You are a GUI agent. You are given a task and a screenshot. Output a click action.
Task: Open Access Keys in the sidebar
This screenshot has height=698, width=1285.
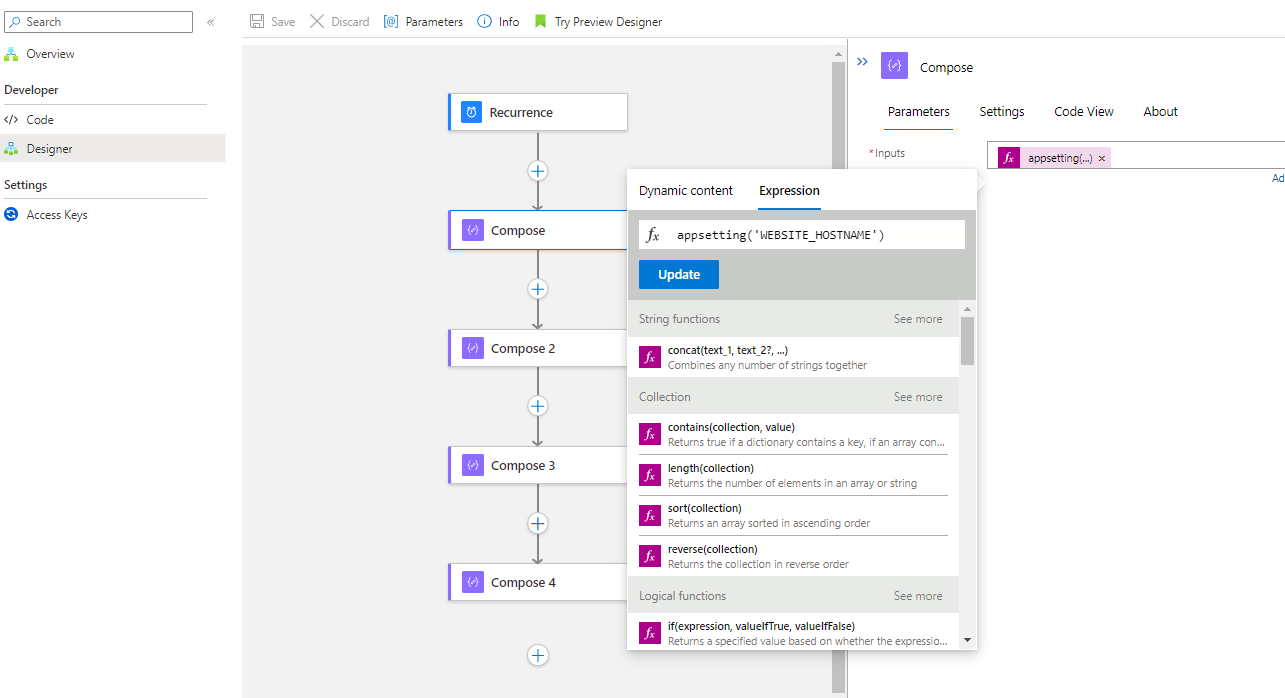point(57,214)
